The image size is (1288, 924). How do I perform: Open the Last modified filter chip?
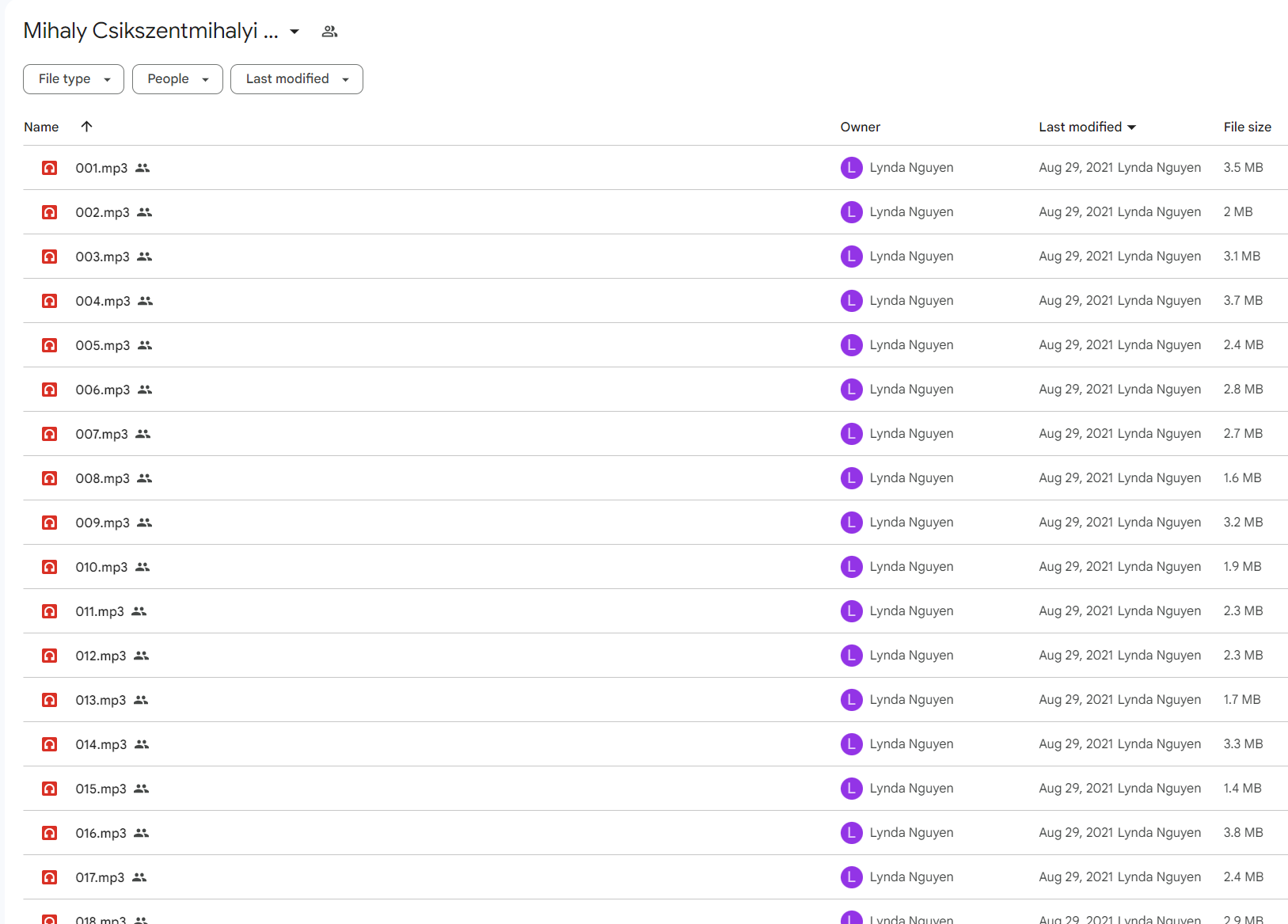(x=297, y=79)
